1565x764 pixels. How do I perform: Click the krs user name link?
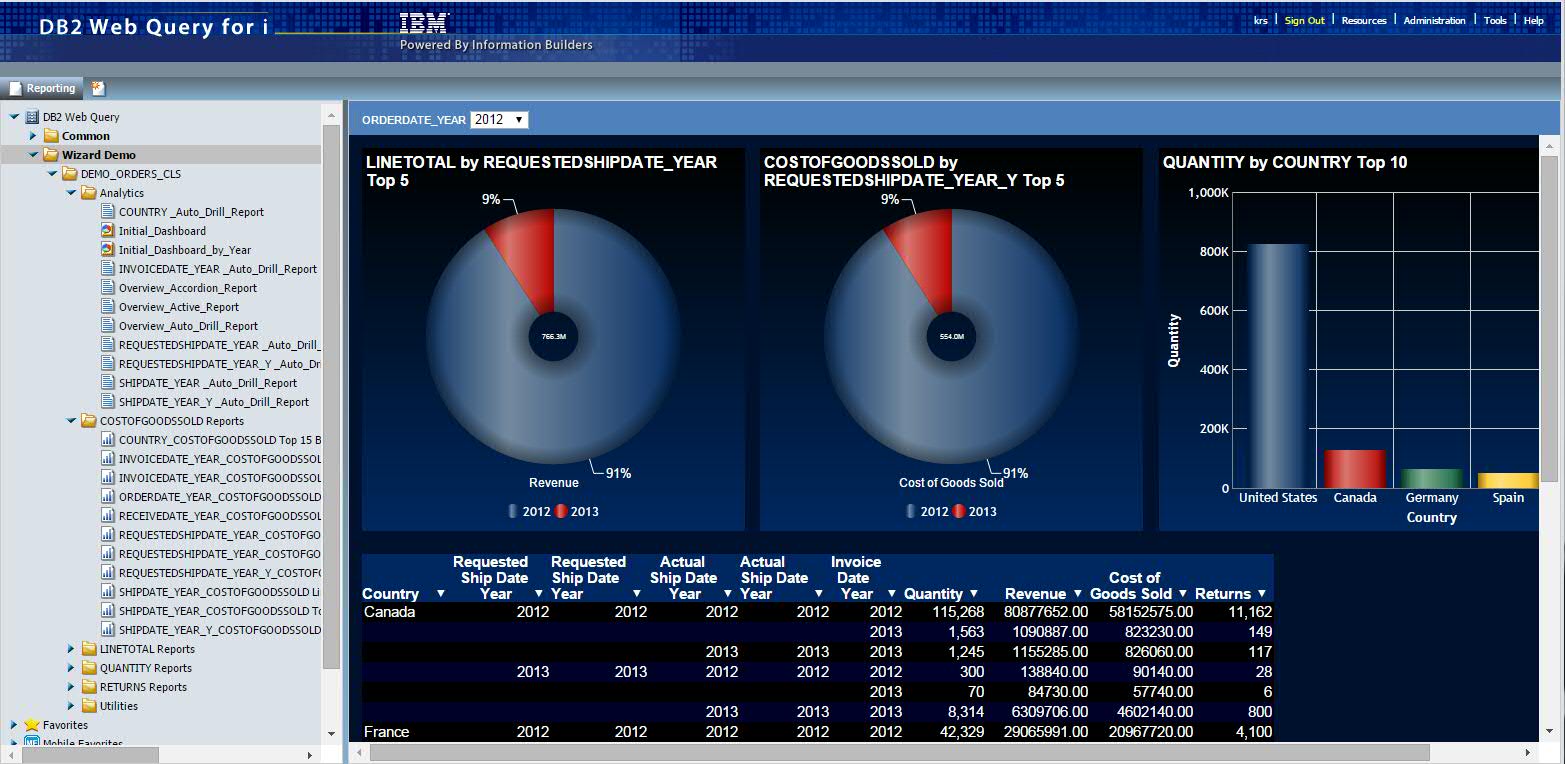(1261, 21)
